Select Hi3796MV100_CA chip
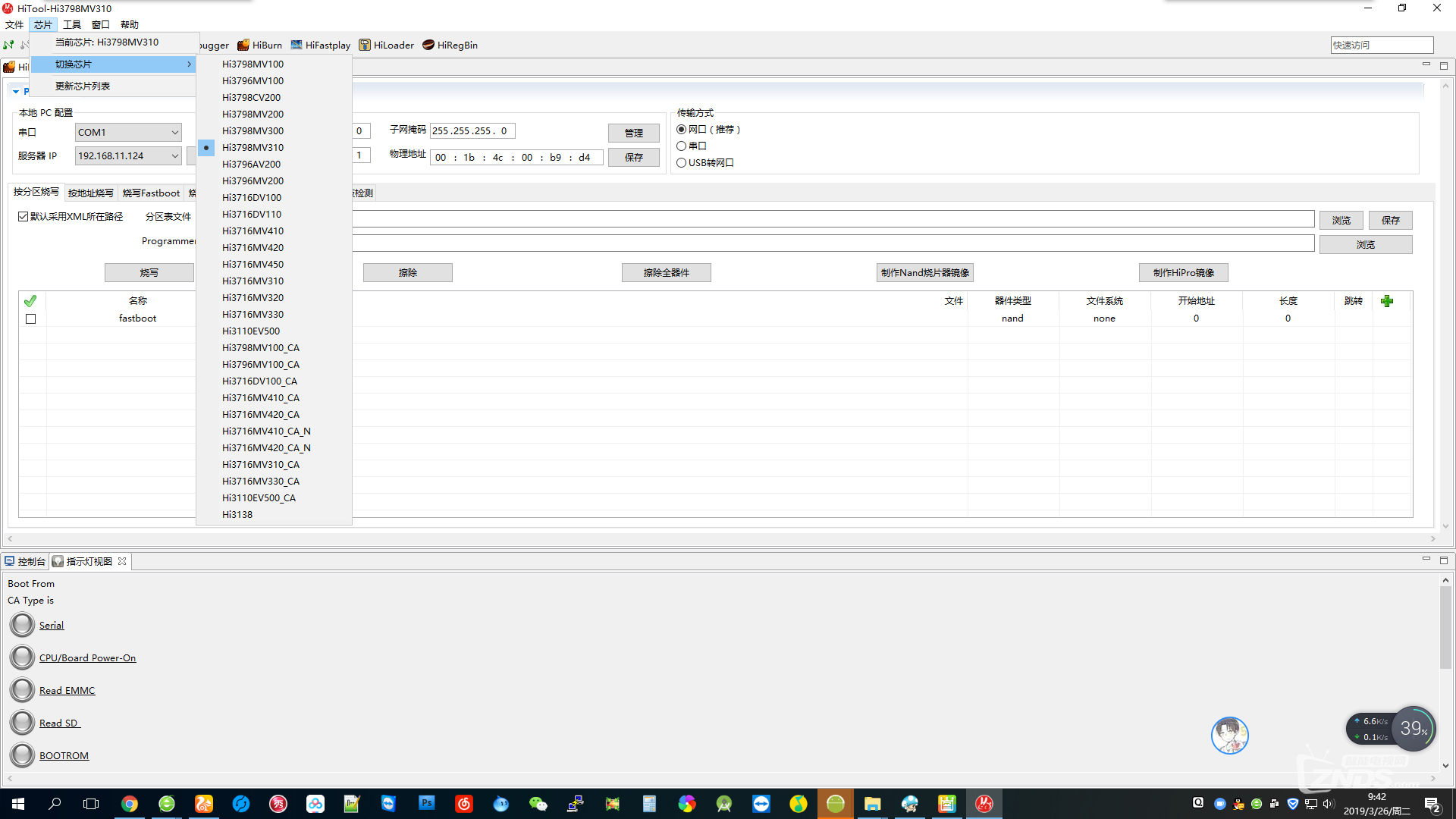This screenshot has height=819, width=1456. pyautogui.click(x=274, y=364)
